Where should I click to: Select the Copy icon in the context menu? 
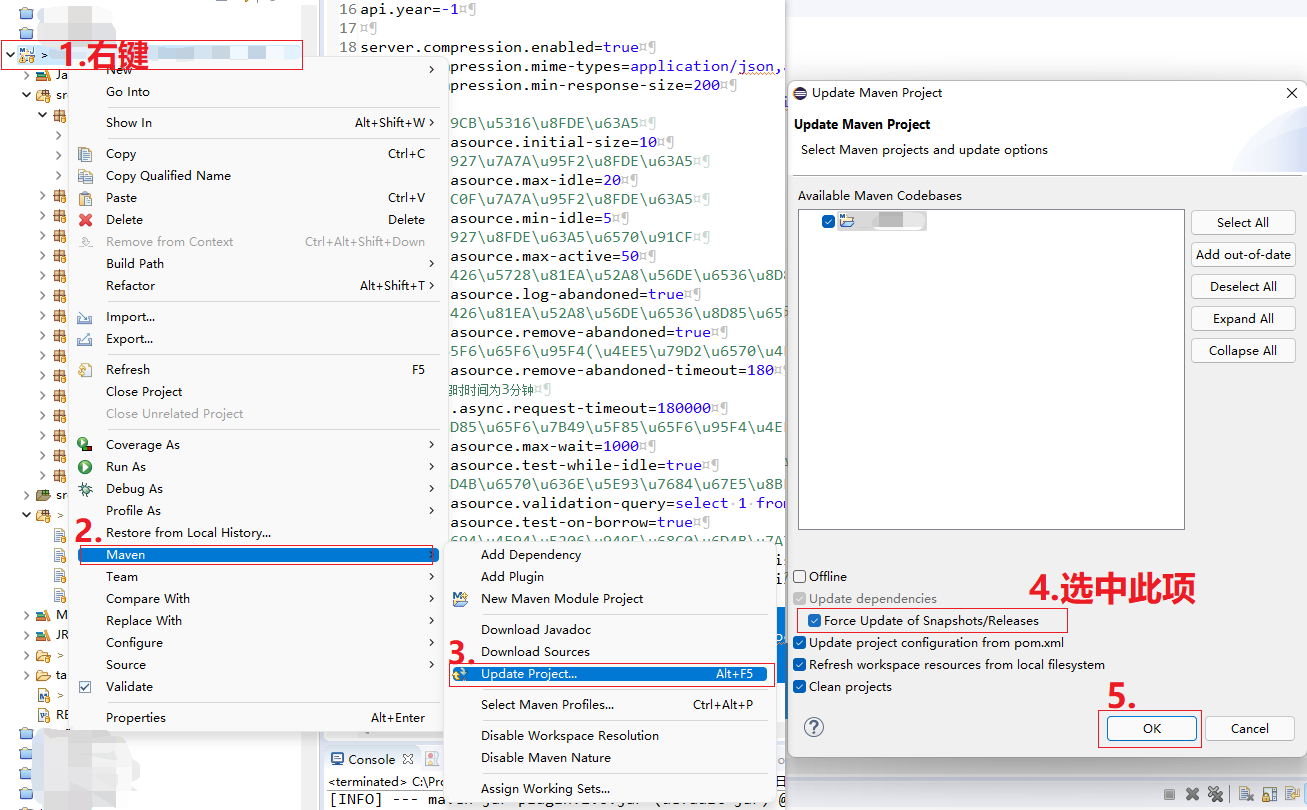[x=85, y=153]
